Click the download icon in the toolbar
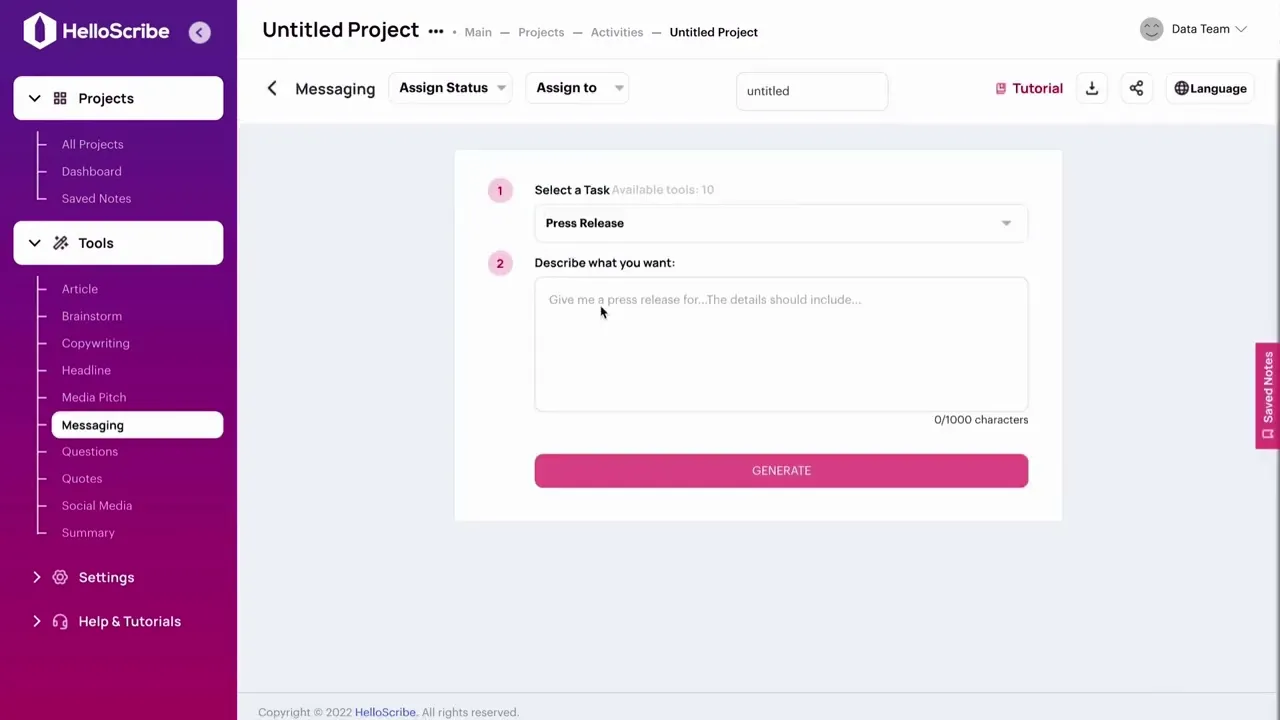This screenshot has width=1280, height=720. pos(1092,89)
